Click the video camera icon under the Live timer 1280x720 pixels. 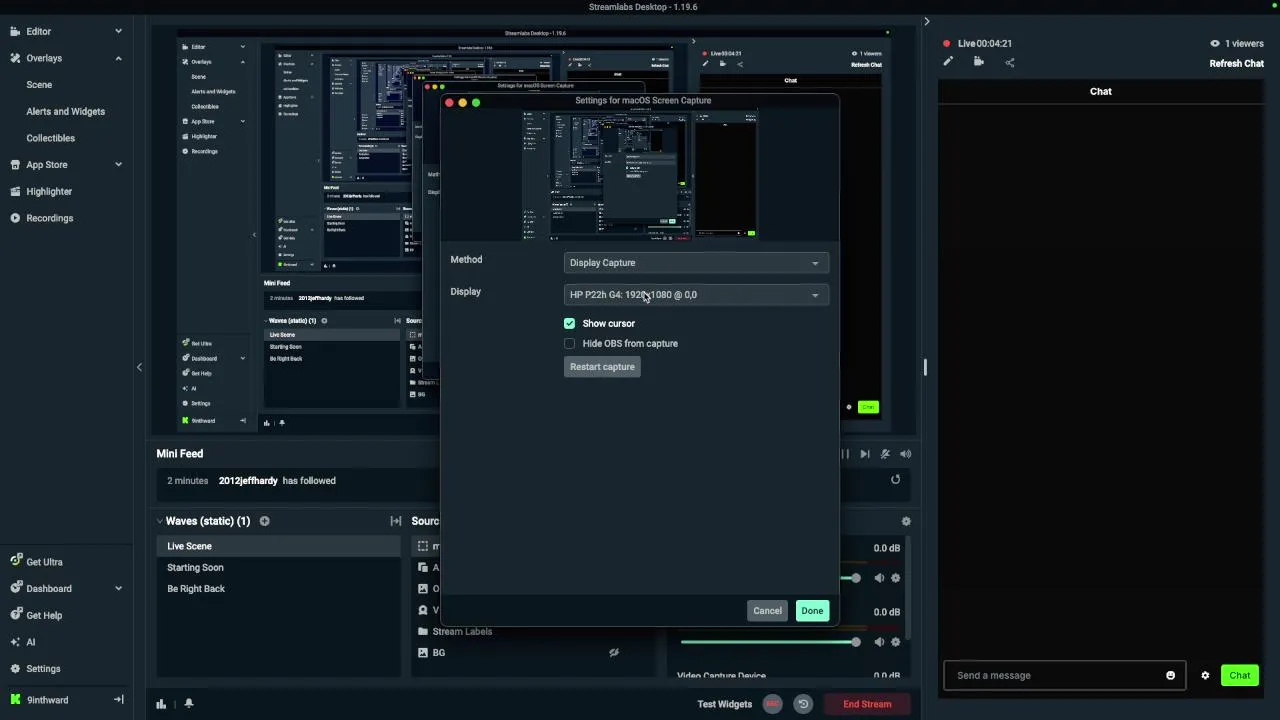(978, 62)
